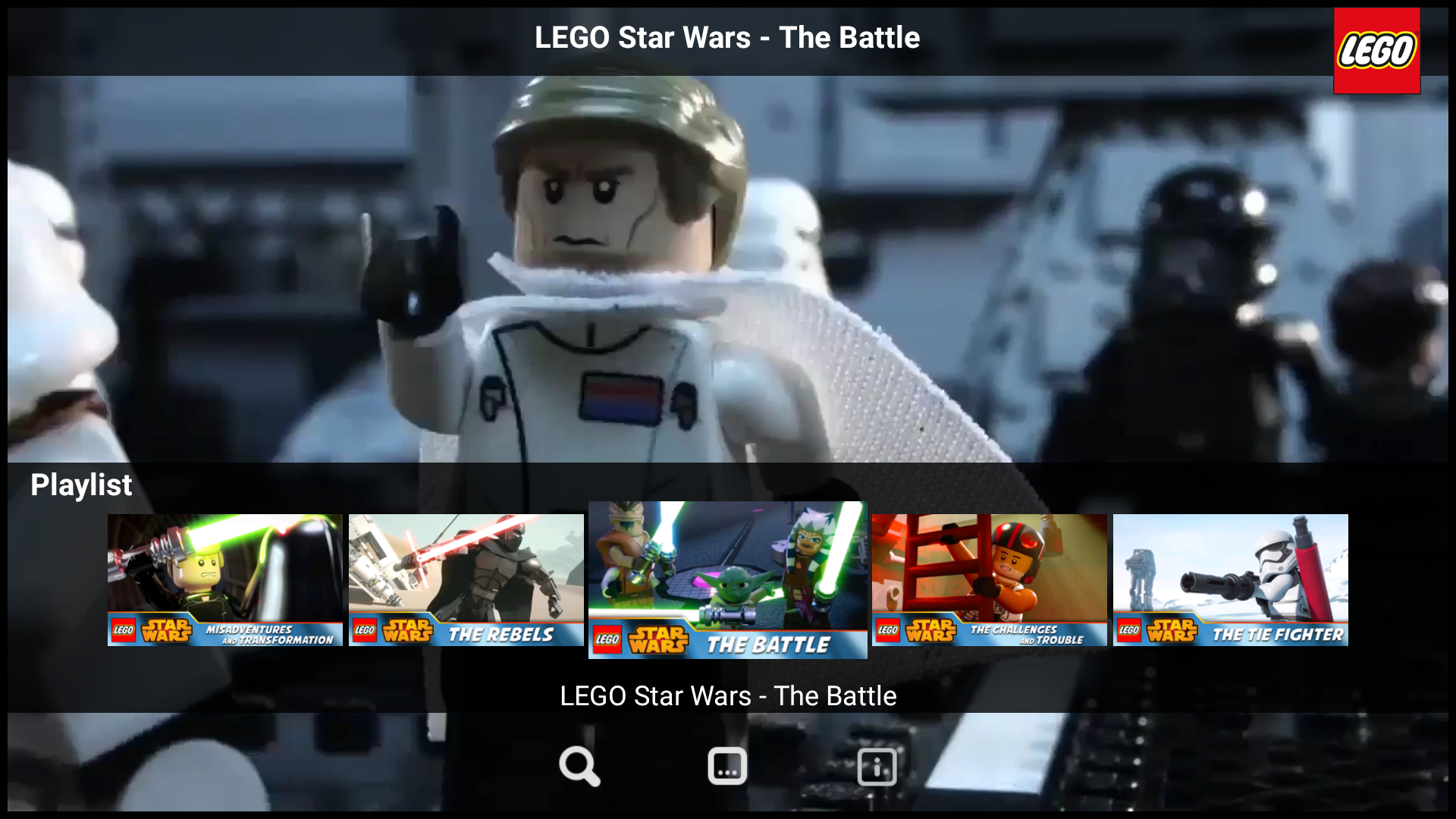Select the "Playlist" heading

[81, 485]
